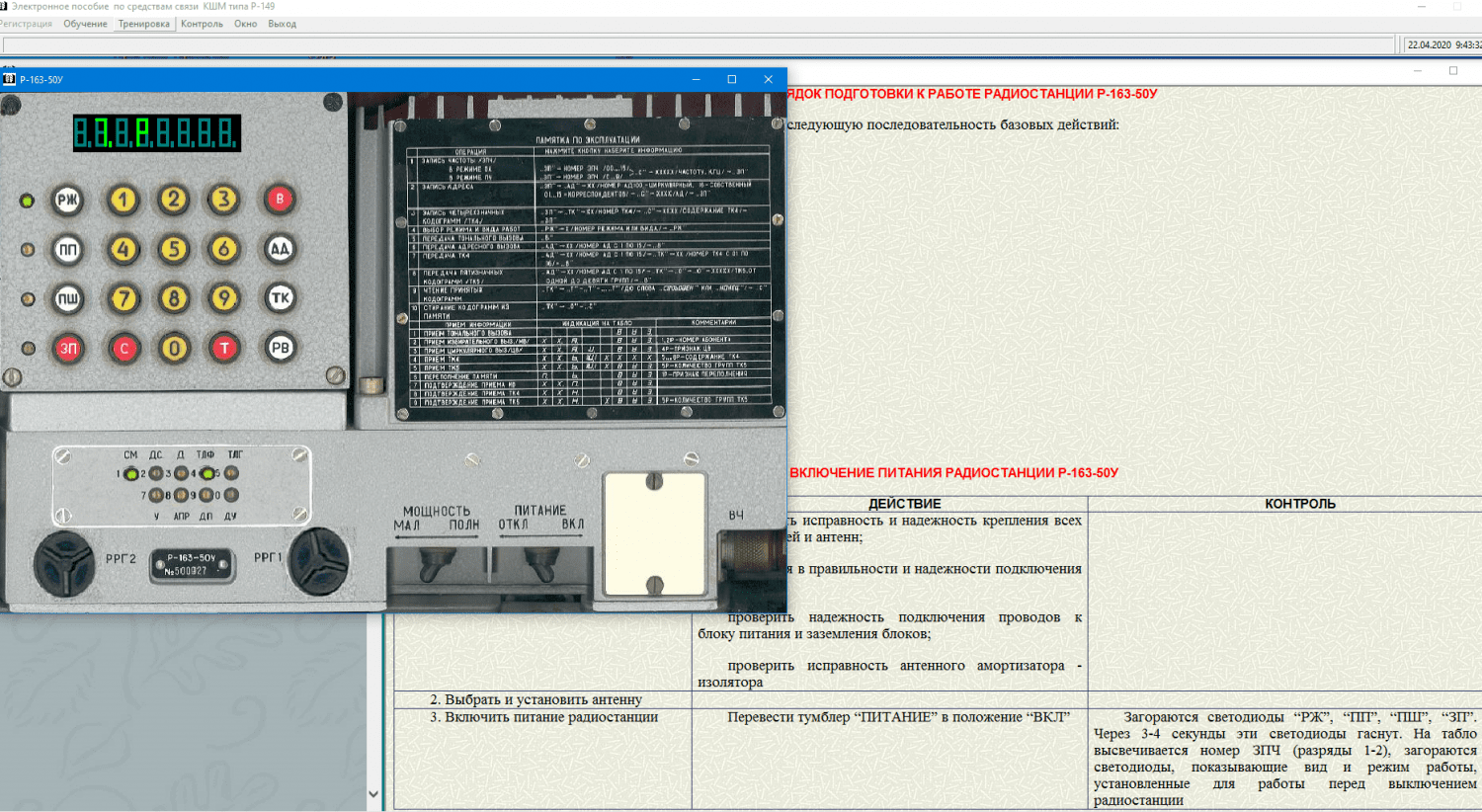
Task: Maximize the Р-163-50У radio window
Action: pyautogui.click(x=732, y=79)
